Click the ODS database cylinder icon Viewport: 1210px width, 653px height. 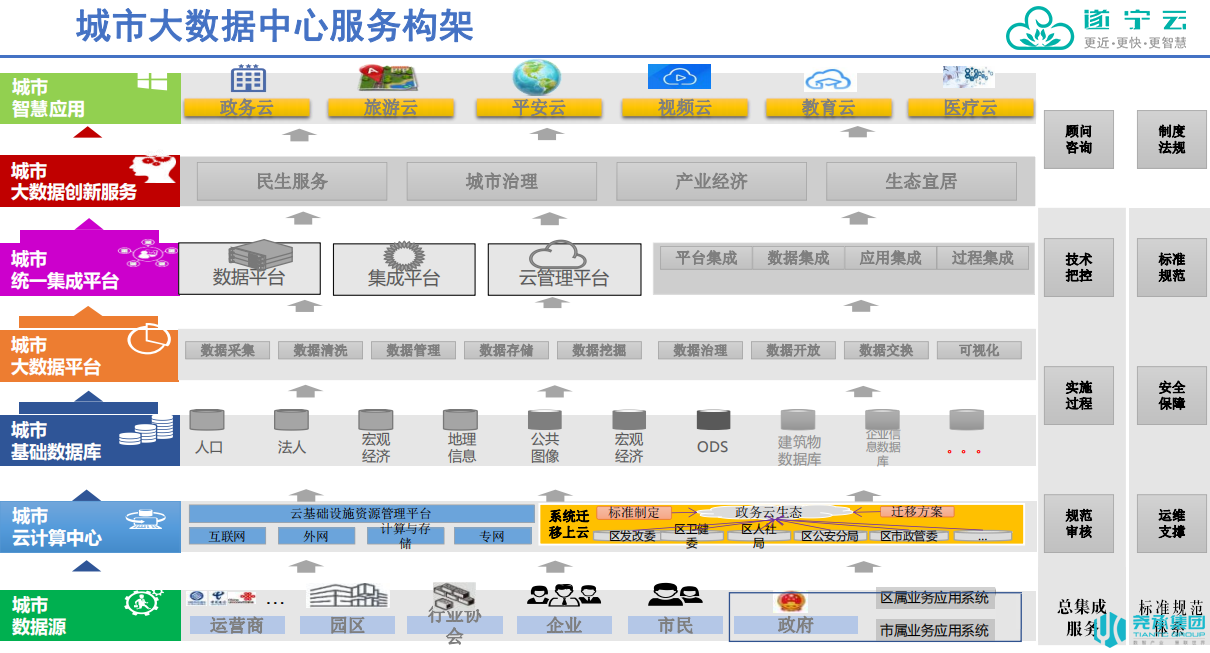(x=713, y=420)
